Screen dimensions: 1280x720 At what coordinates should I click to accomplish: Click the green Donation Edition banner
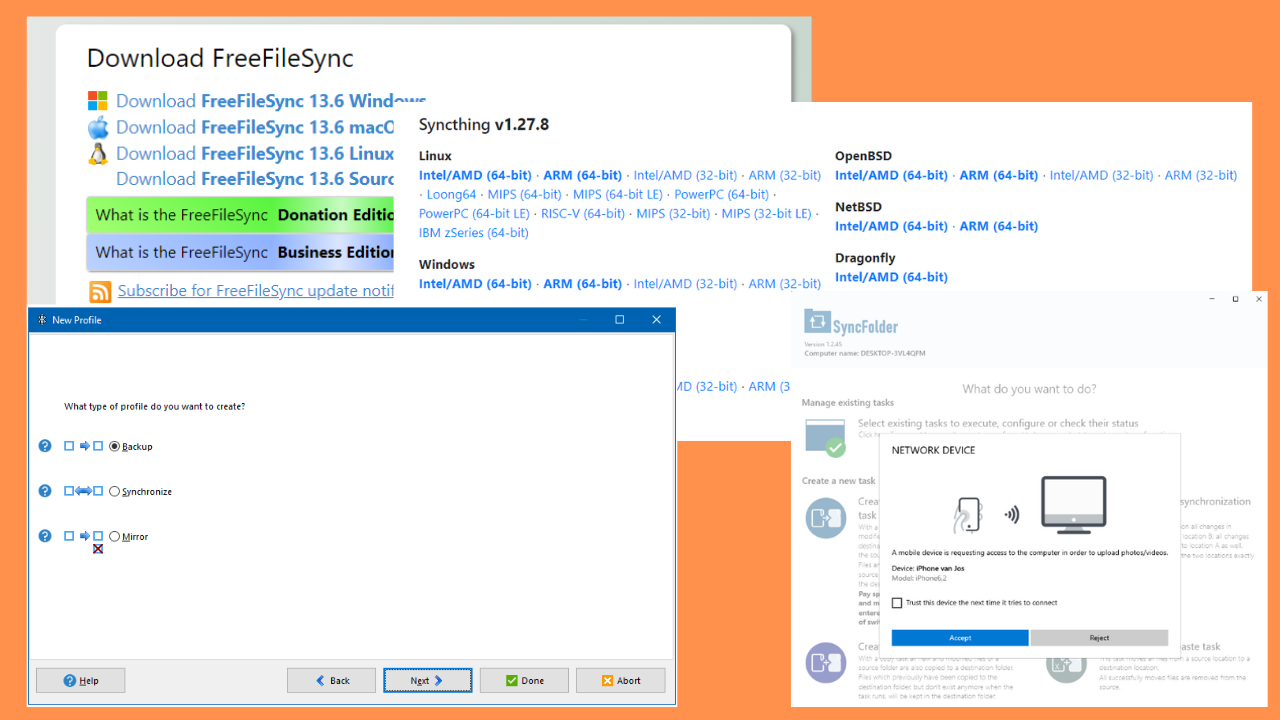(240, 215)
